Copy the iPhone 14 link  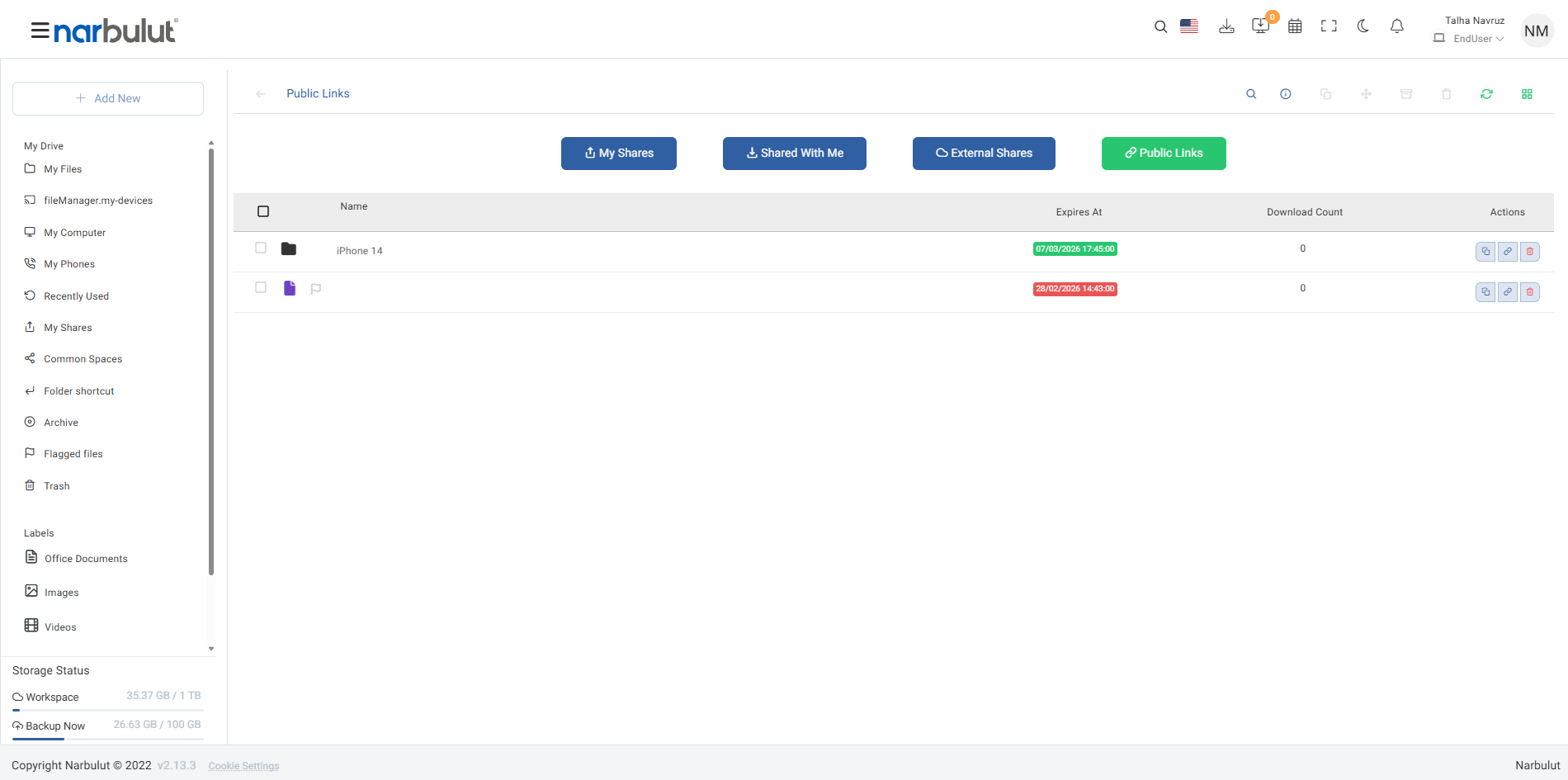tap(1485, 252)
